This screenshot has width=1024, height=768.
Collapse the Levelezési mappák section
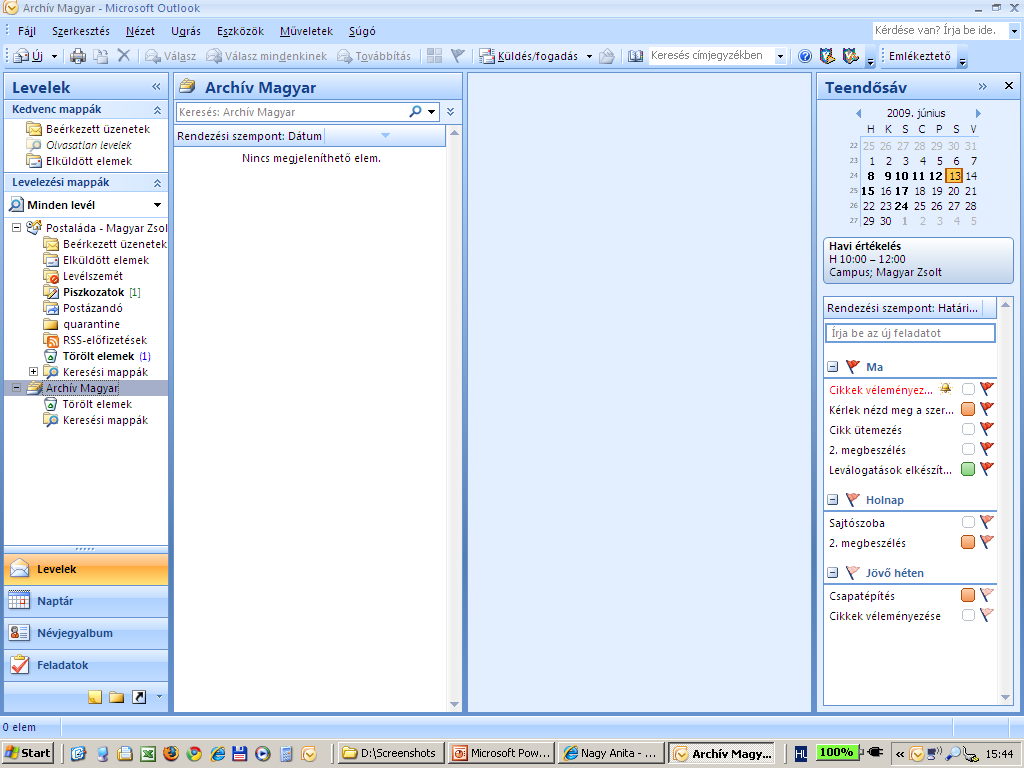point(157,183)
